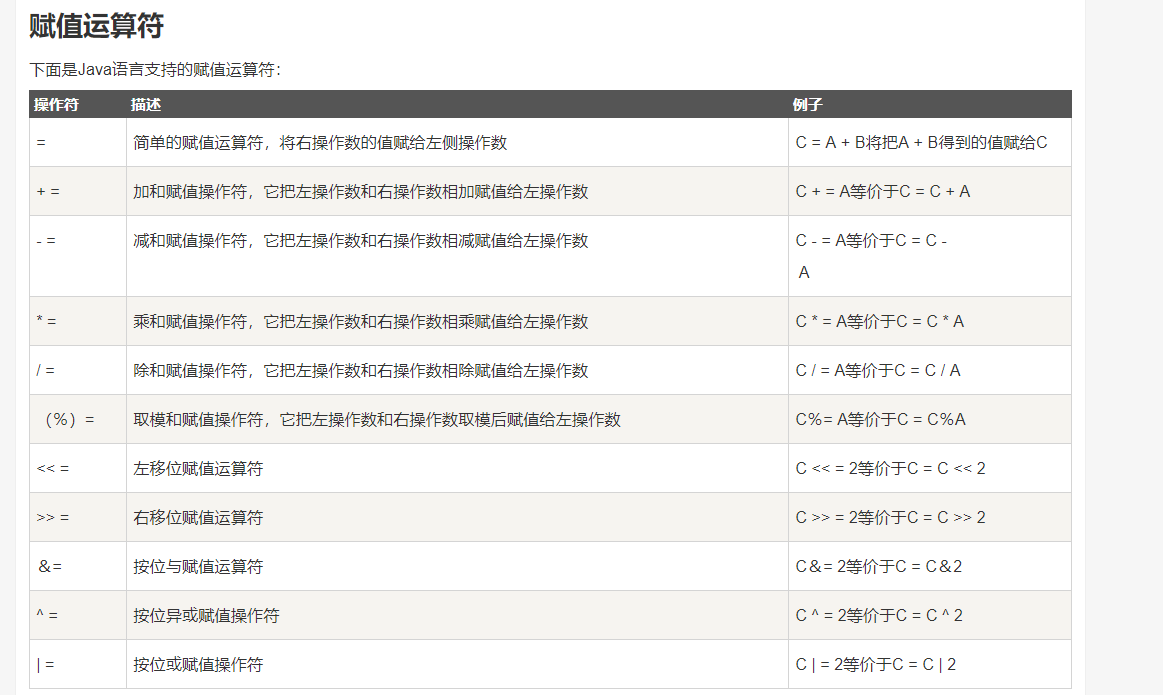Select the 例子 column header

click(x=807, y=105)
